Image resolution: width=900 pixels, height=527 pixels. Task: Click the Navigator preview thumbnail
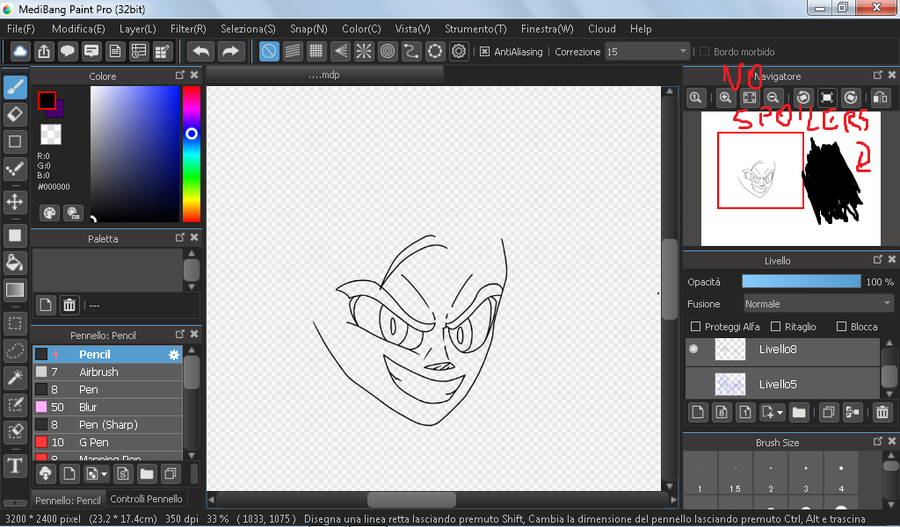click(x=790, y=179)
